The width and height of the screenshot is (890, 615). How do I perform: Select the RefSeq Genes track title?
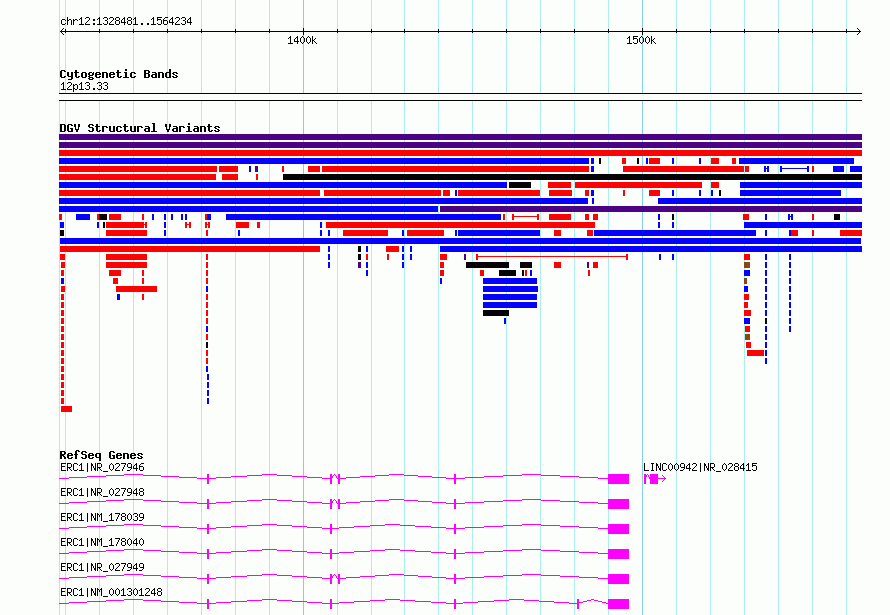pos(101,455)
